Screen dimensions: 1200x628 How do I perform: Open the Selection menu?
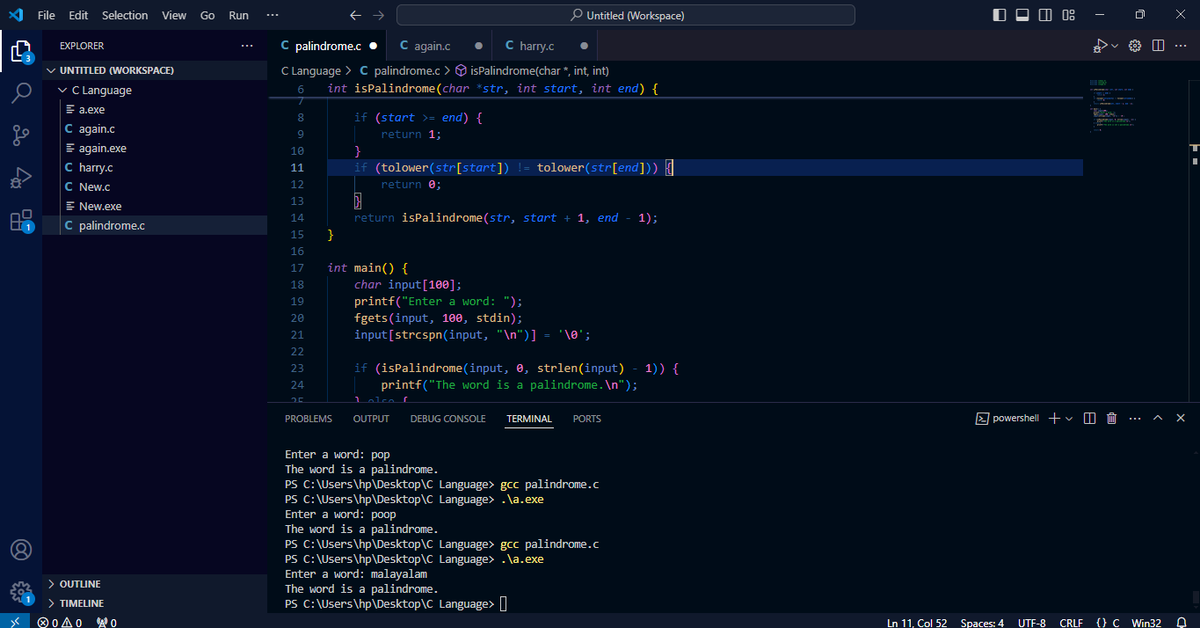(x=125, y=15)
